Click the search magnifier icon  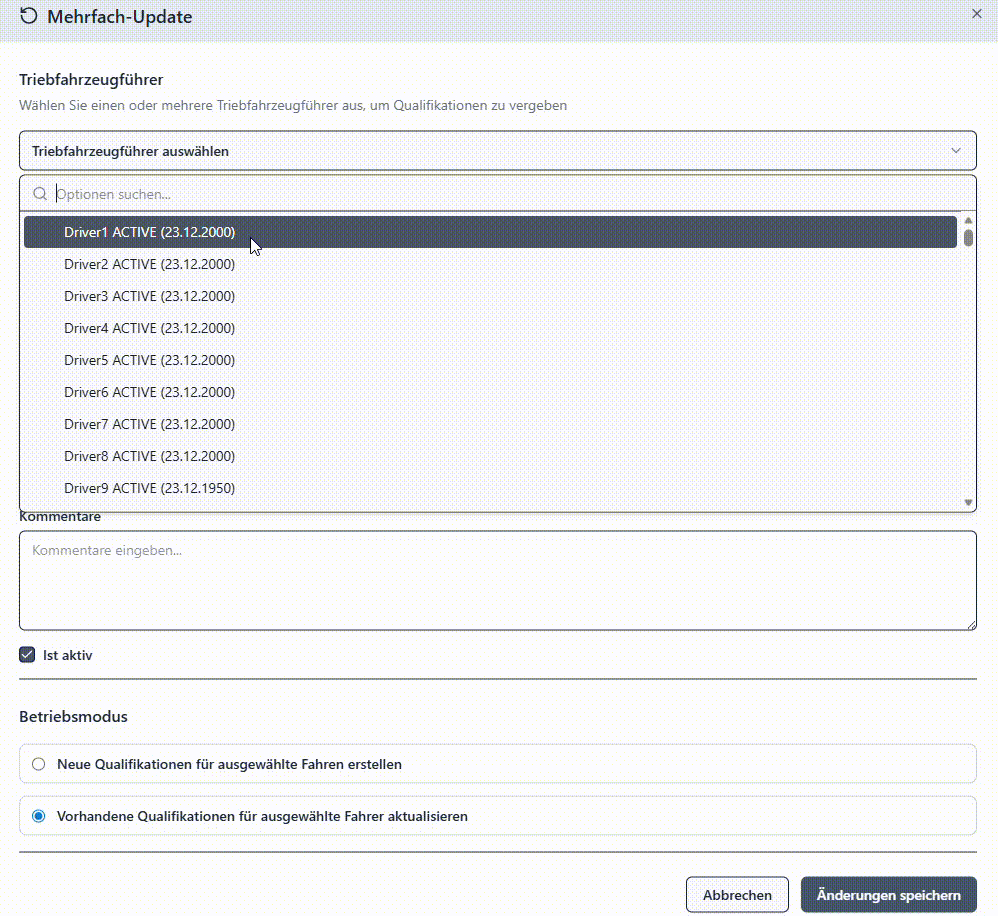point(39,194)
